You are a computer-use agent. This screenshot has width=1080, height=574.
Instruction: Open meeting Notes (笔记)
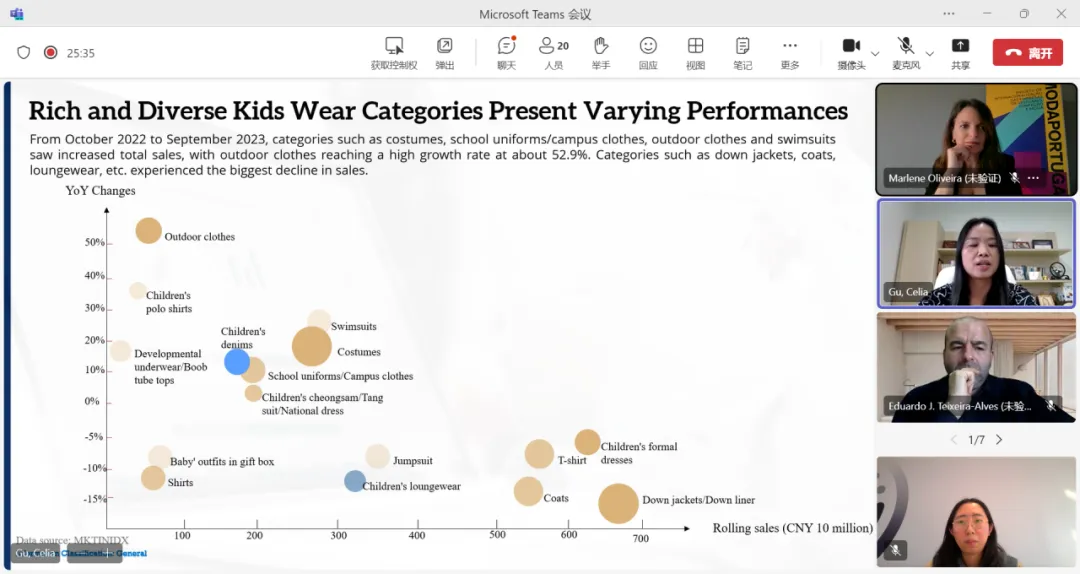pyautogui.click(x=742, y=52)
